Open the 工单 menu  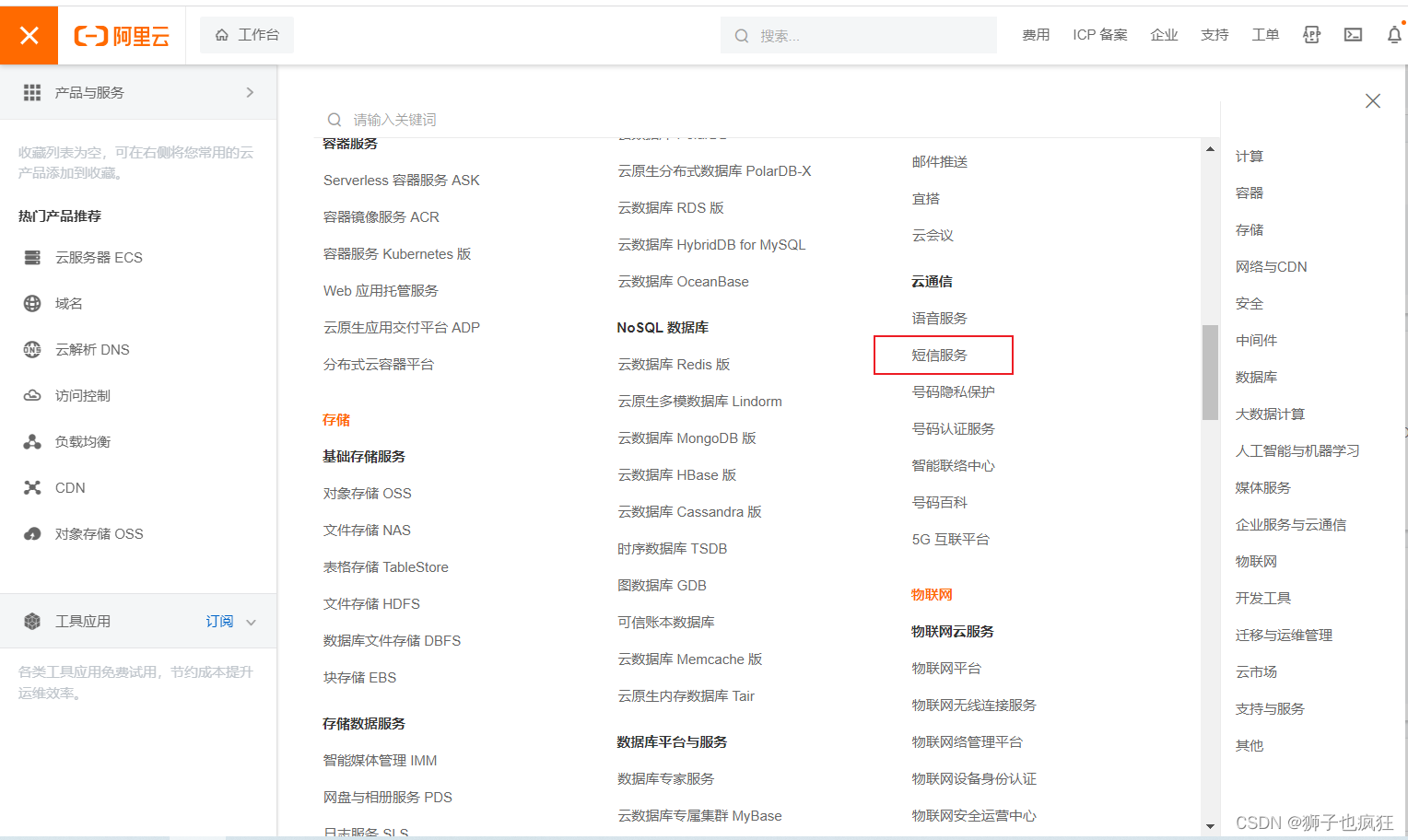pyautogui.click(x=1265, y=35)
